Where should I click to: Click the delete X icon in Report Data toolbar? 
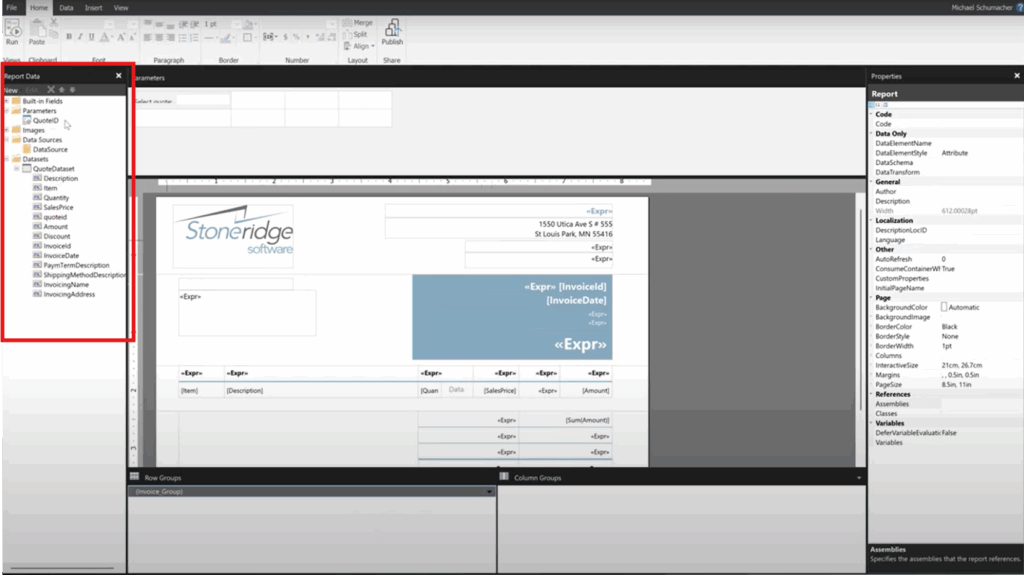pyautogui.click(x=50, y=90)
